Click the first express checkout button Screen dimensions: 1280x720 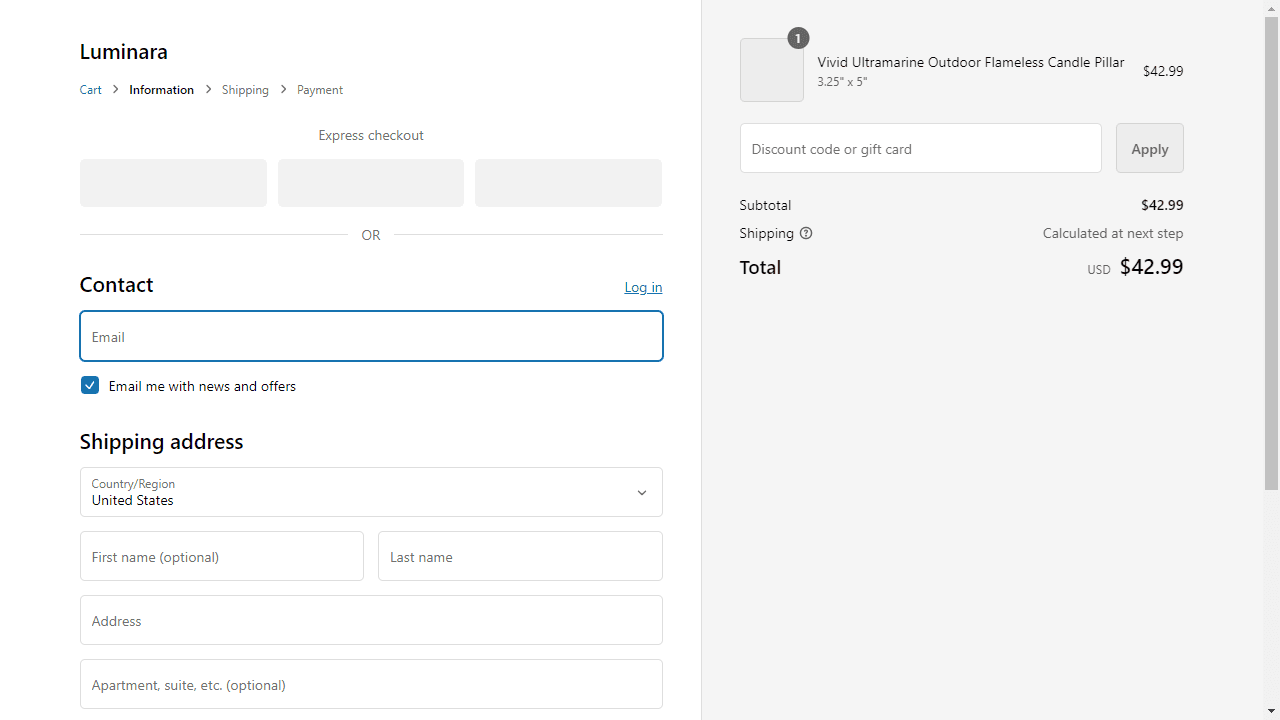(173, 183)
